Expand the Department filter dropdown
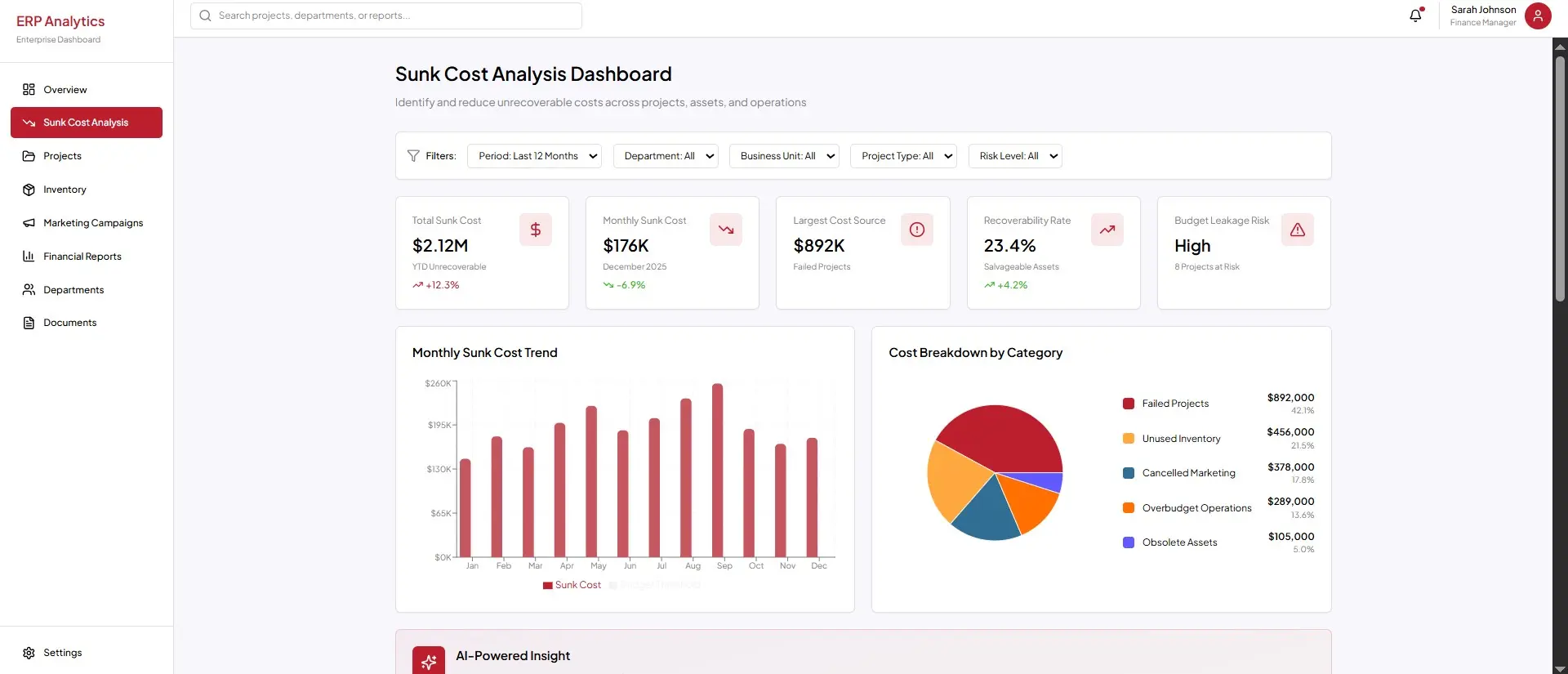The image size is (1568, 674). click(665, 156)
